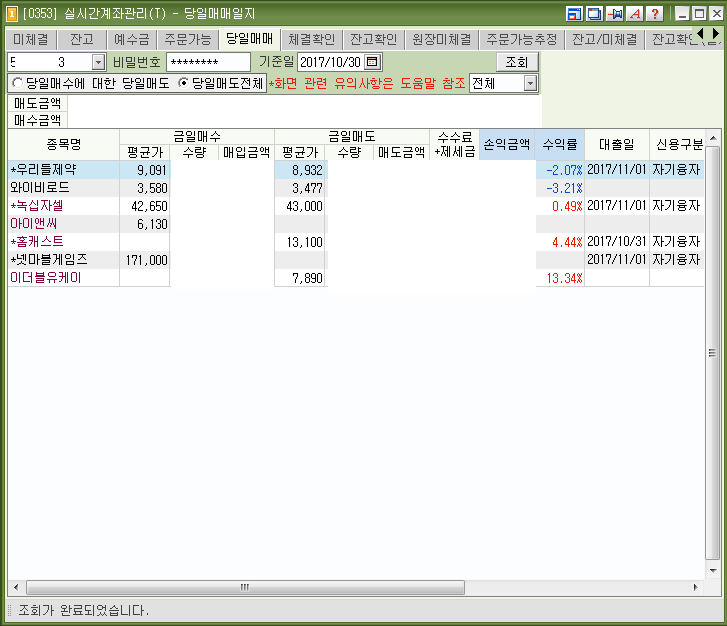Click the 매수금액 summary label
The image size is (727, 626).
[x=38, y=120]
